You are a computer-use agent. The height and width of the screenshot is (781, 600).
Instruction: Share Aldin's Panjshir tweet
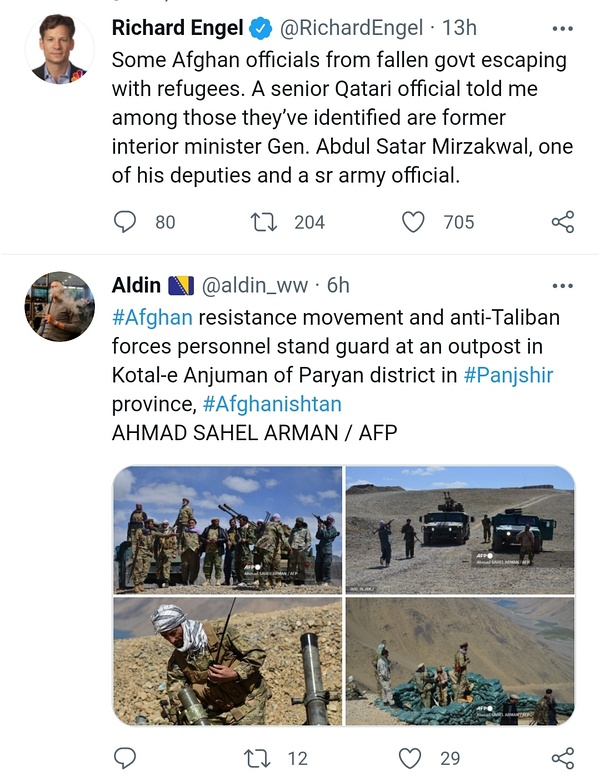[563, 757]
